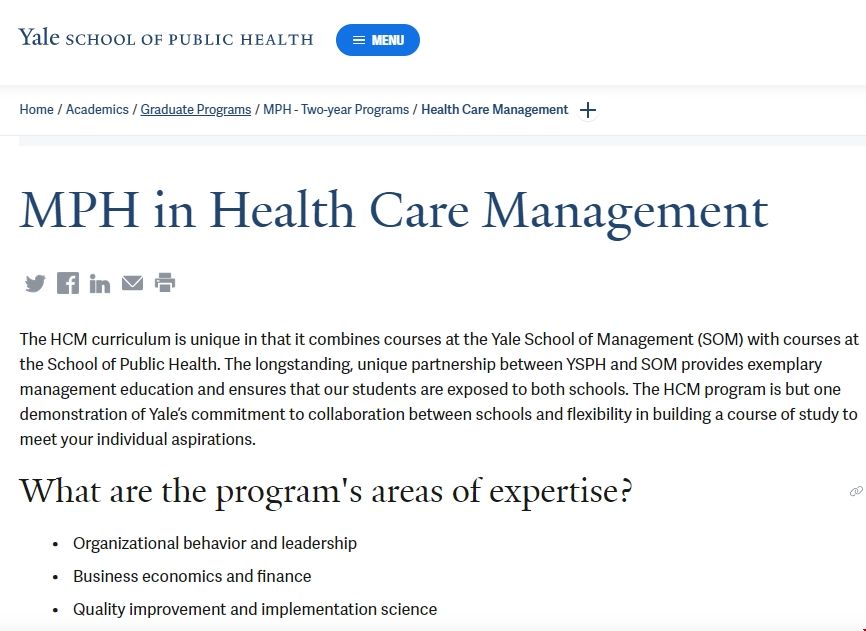This screenshot has width=866, height=631.
Task: Navigate to Graduate Programs
Action: tap(195, 109)
